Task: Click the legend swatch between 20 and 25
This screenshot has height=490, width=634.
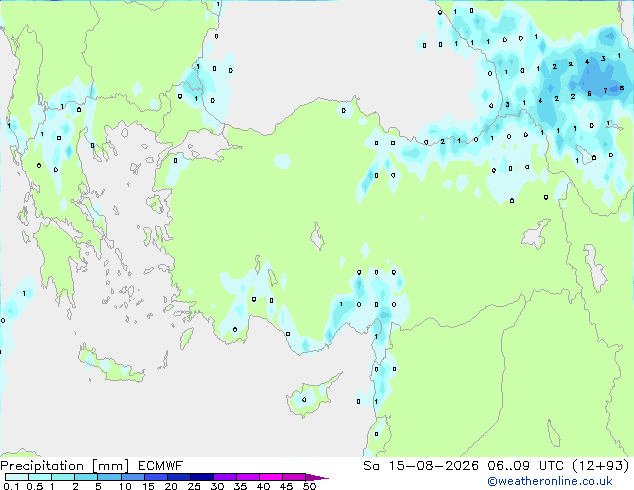Action: (178, 477)
